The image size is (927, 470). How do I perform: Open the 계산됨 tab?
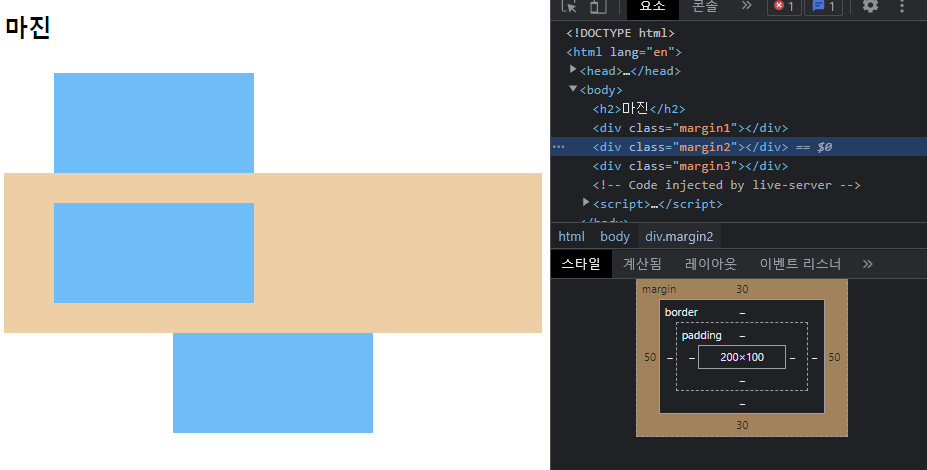click(x=642, y=264)
